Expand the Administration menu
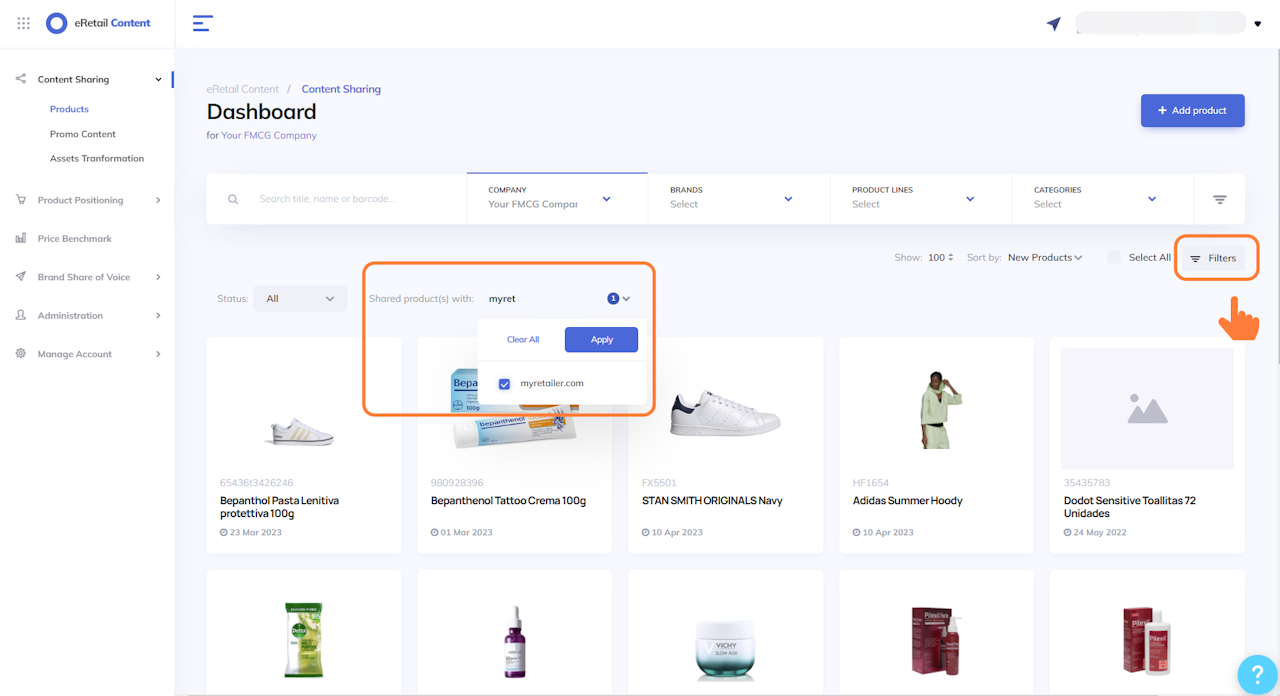The image size is (1280, 696). pos(158,316)
